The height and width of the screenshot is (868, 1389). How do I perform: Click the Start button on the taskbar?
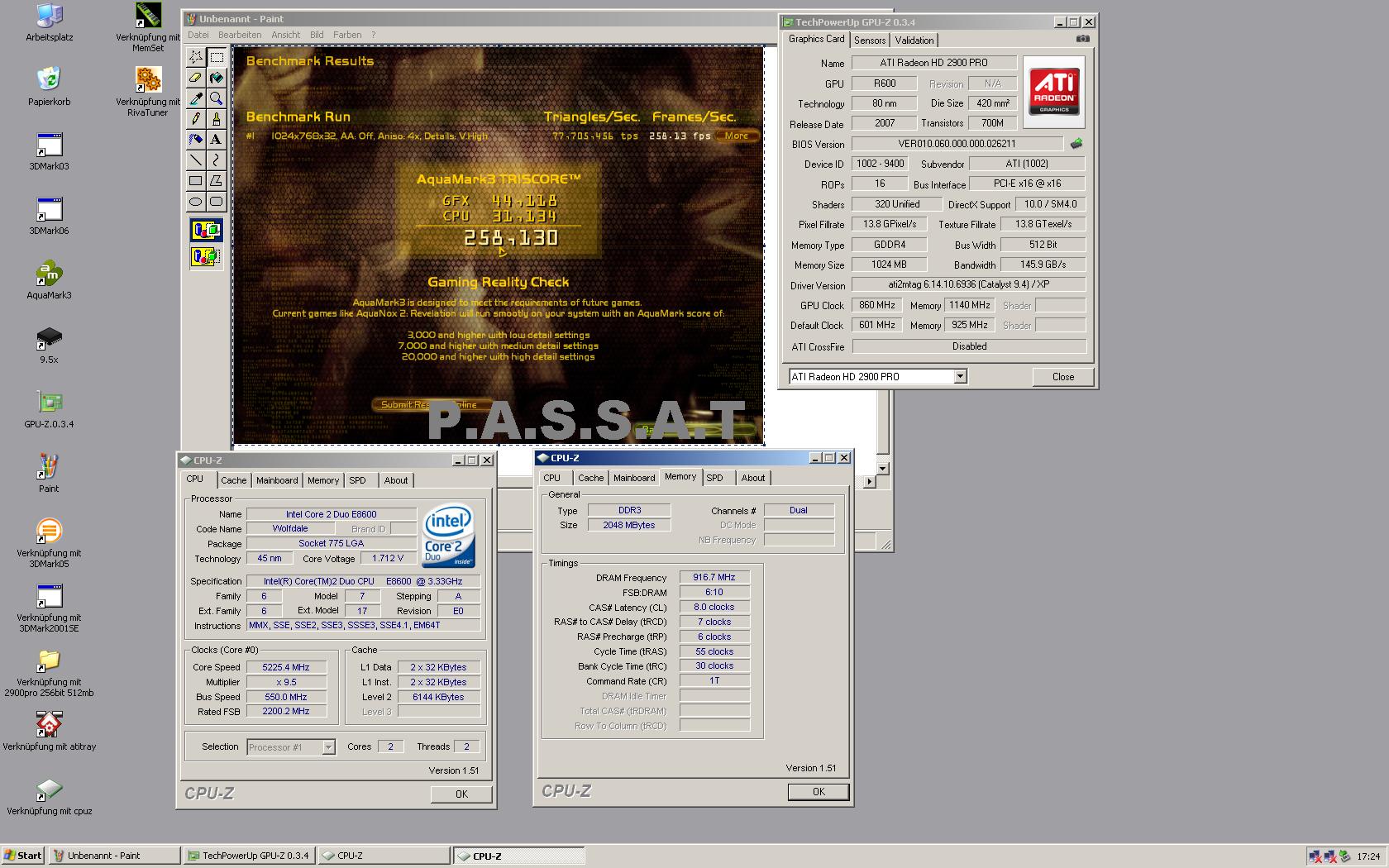pos(23,856)
